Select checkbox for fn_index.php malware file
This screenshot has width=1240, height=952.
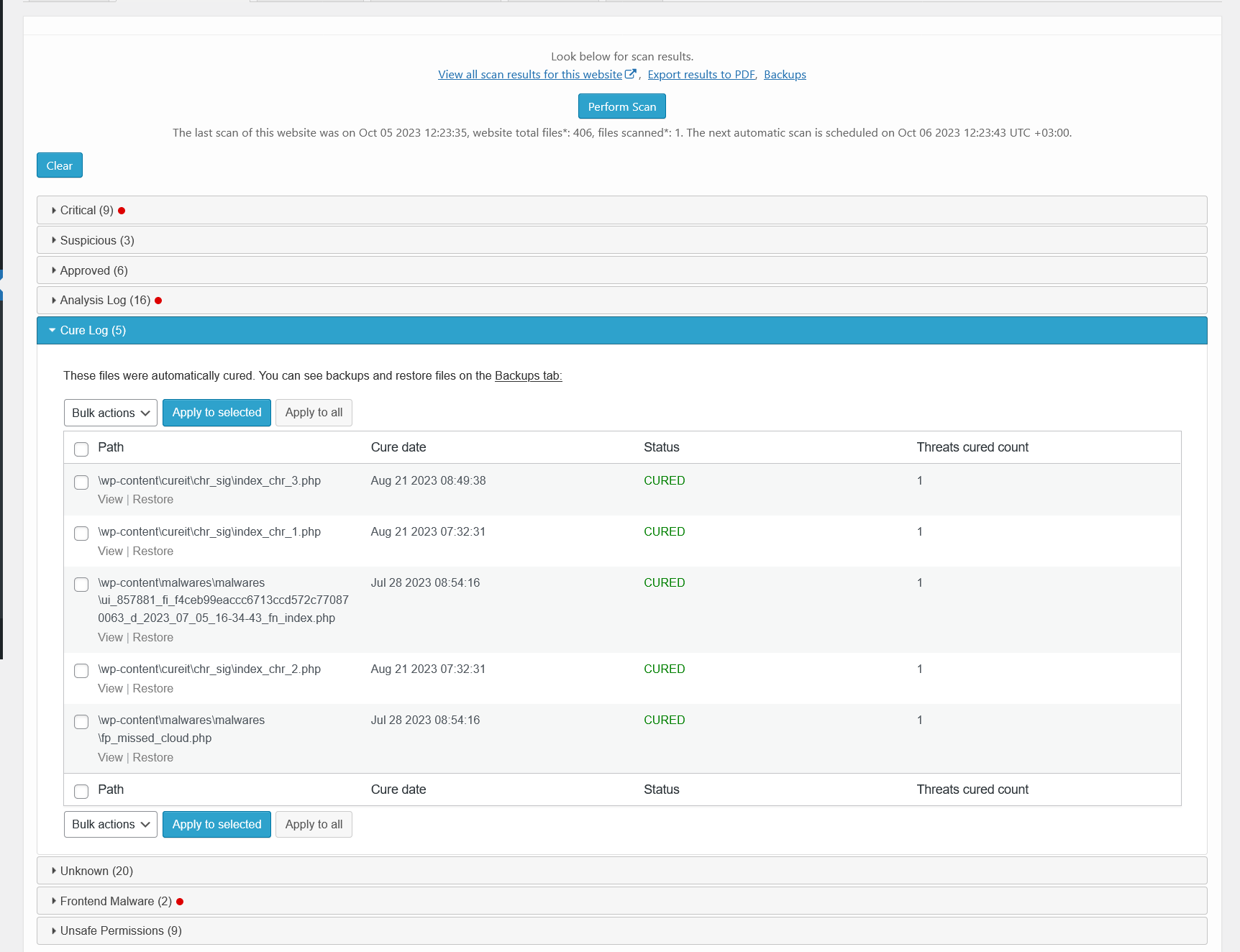pyautogui.click(x=81, y=585)
